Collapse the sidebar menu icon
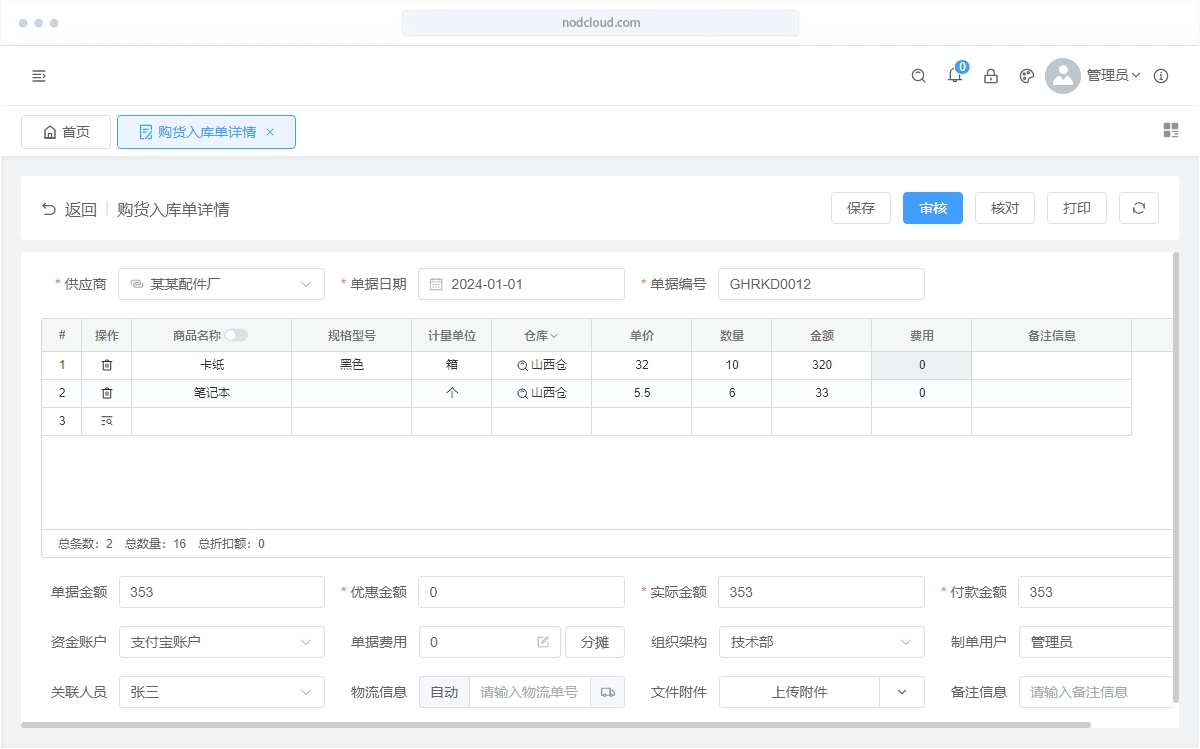 [39, 76]
